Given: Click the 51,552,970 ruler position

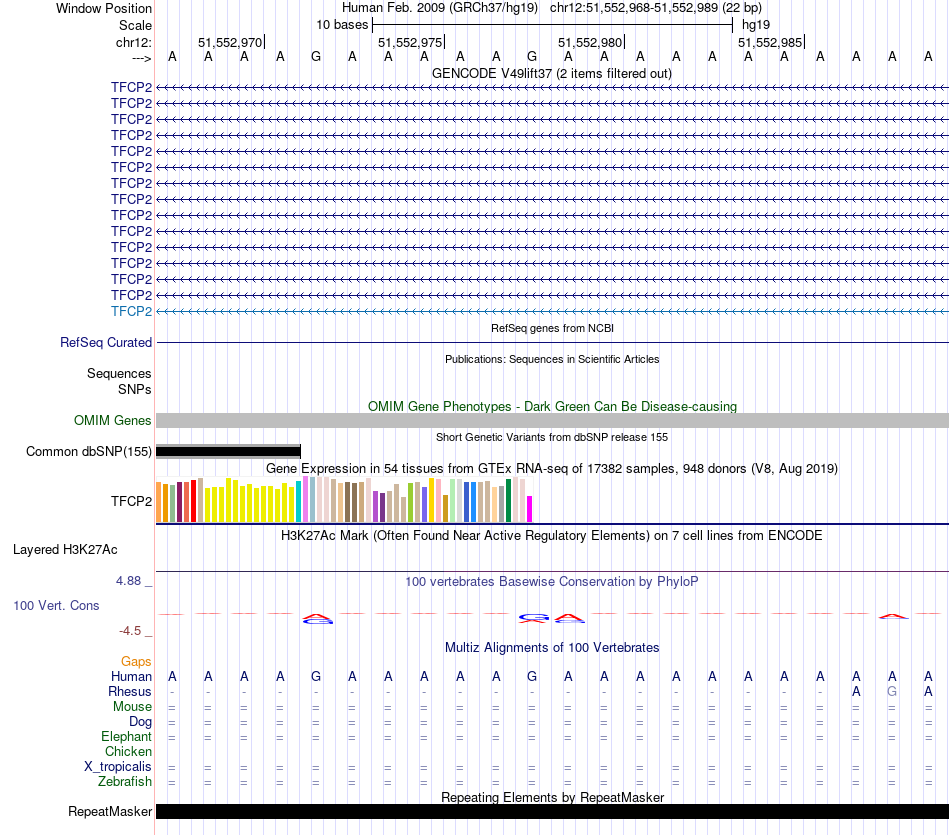Looking at the screenshot, I should coord(230,42).
